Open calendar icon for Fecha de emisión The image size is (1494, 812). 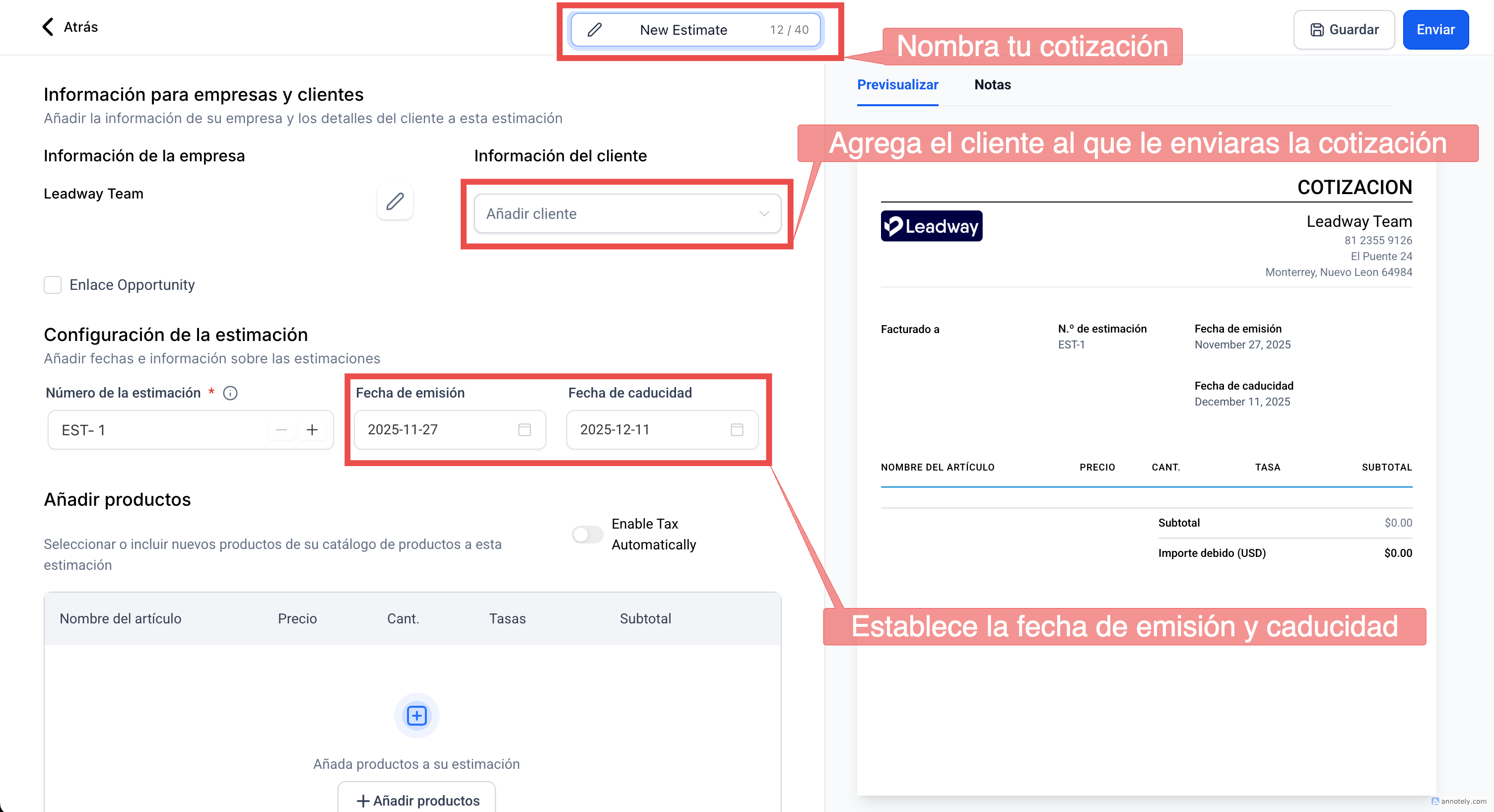(x=524, y=429)
